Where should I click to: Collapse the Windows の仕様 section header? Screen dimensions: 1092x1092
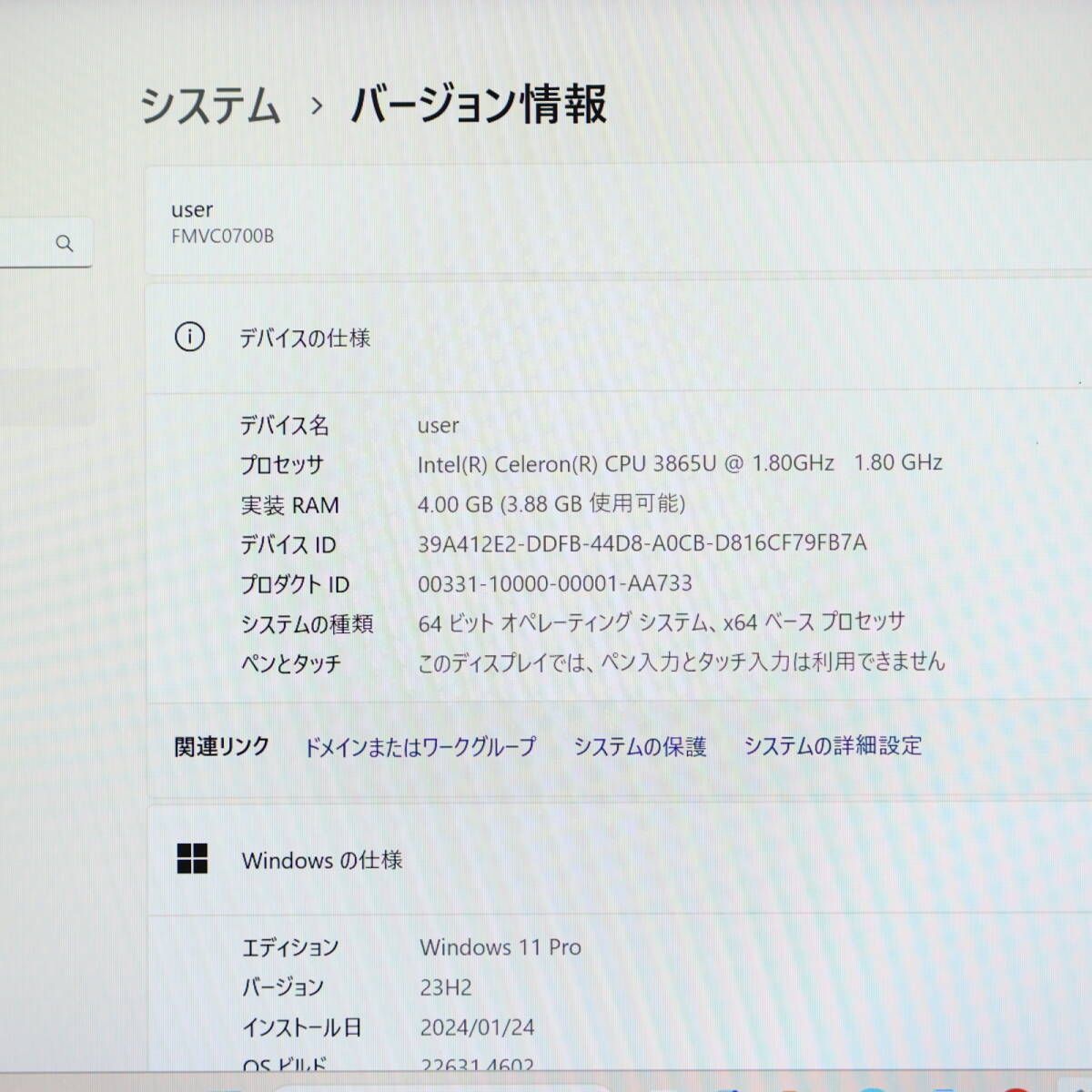click(619, 860)
